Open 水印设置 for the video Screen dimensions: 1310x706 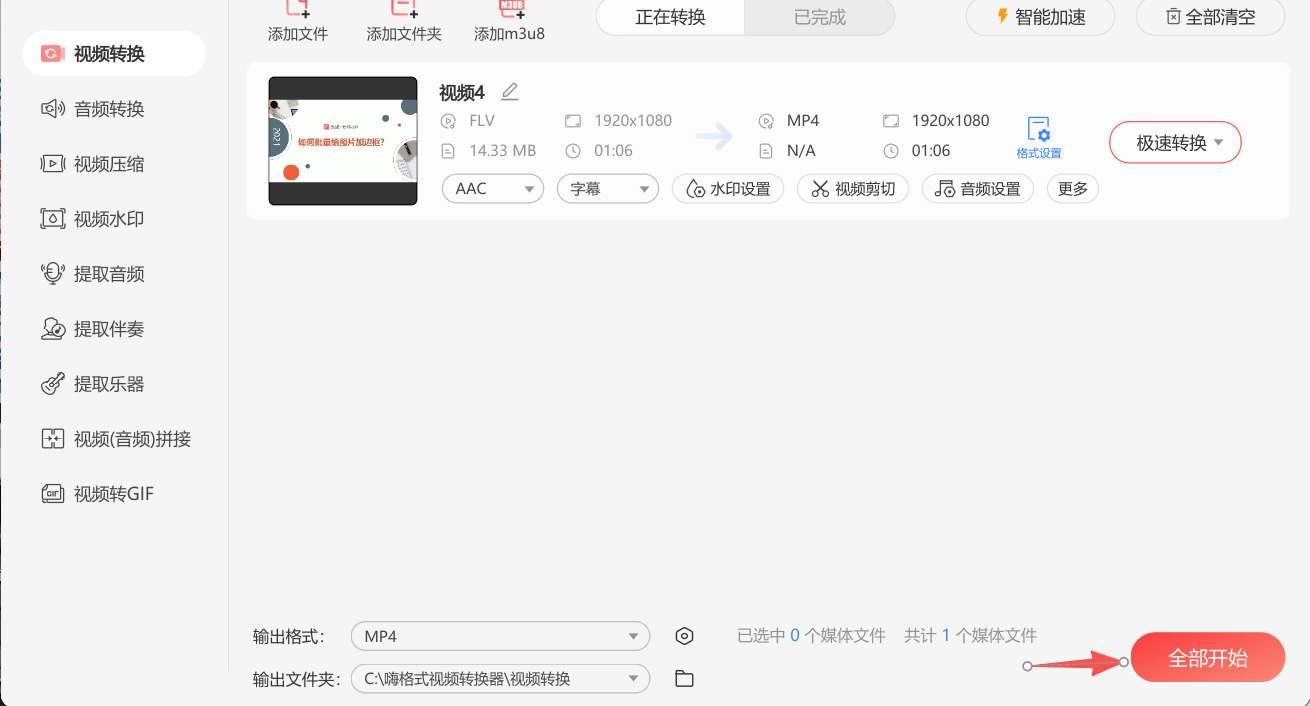pyautogui.click(x=727, y=188)
